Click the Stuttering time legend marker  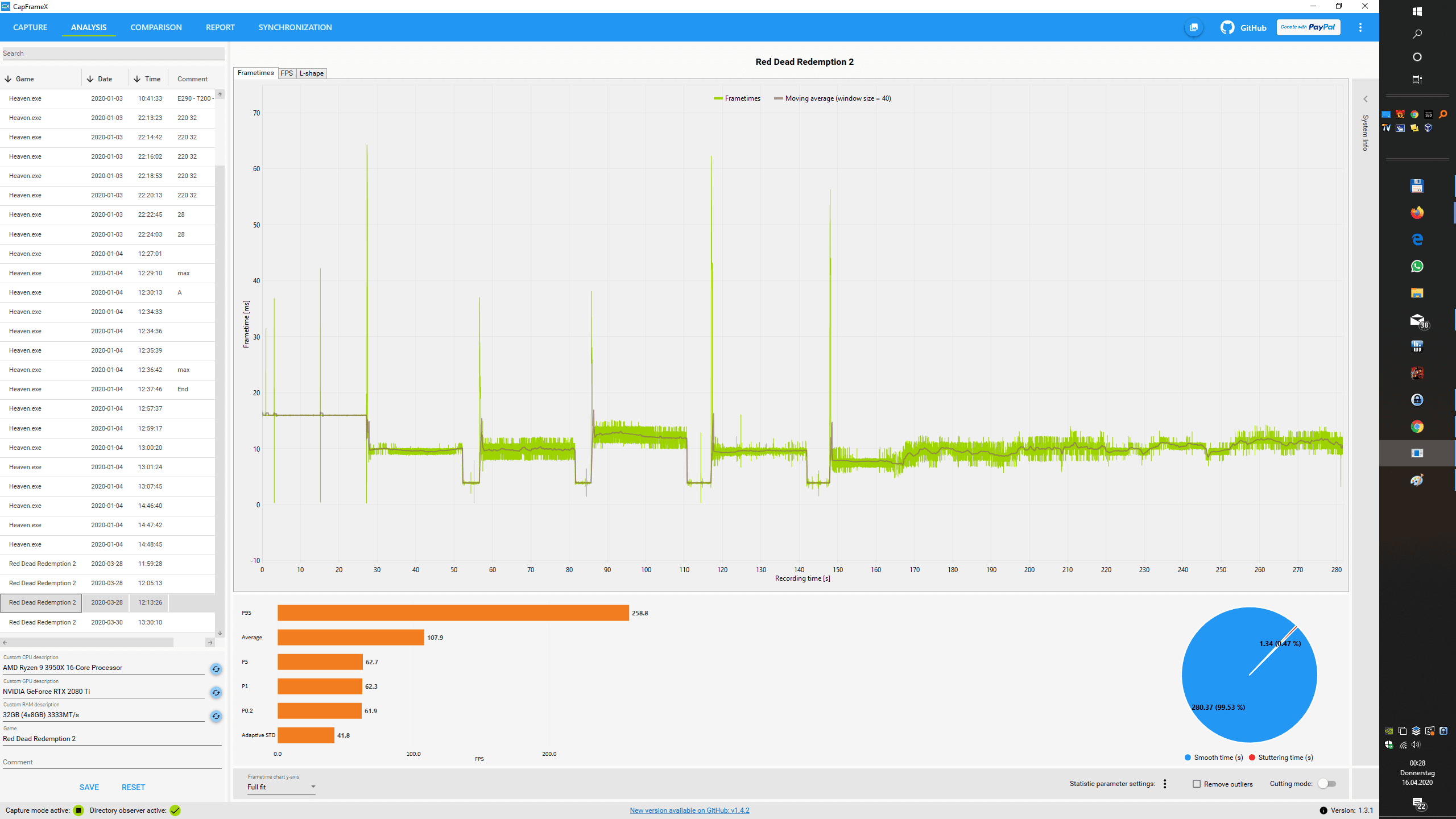(x=1252, y=758)
